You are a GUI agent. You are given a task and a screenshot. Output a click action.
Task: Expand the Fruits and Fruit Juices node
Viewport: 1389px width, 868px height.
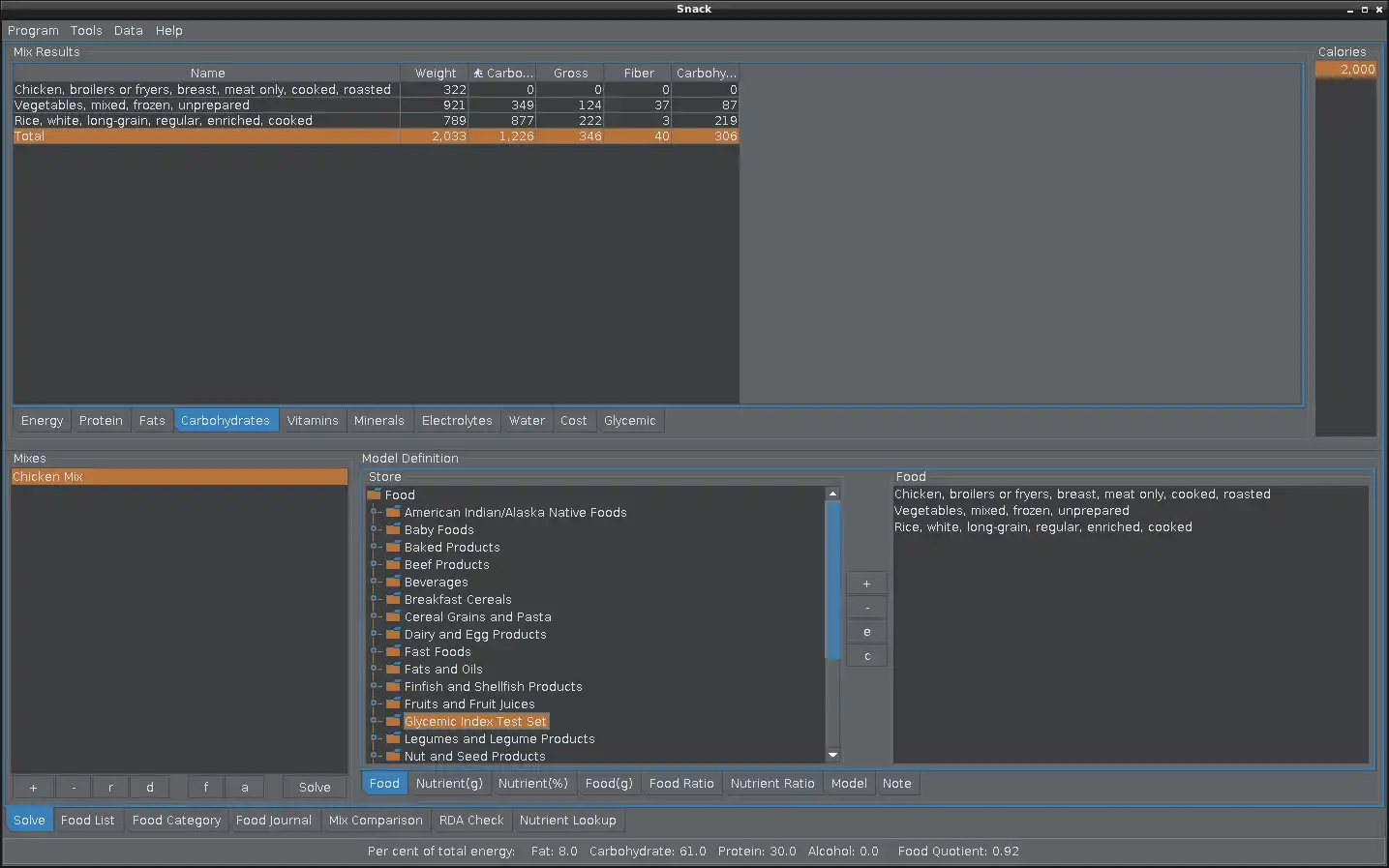click(374, 703)
